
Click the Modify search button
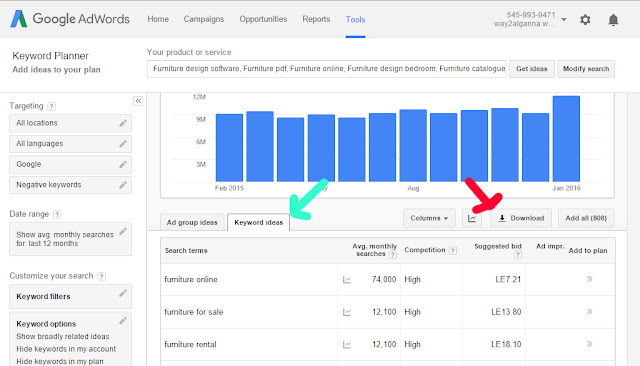586,69
